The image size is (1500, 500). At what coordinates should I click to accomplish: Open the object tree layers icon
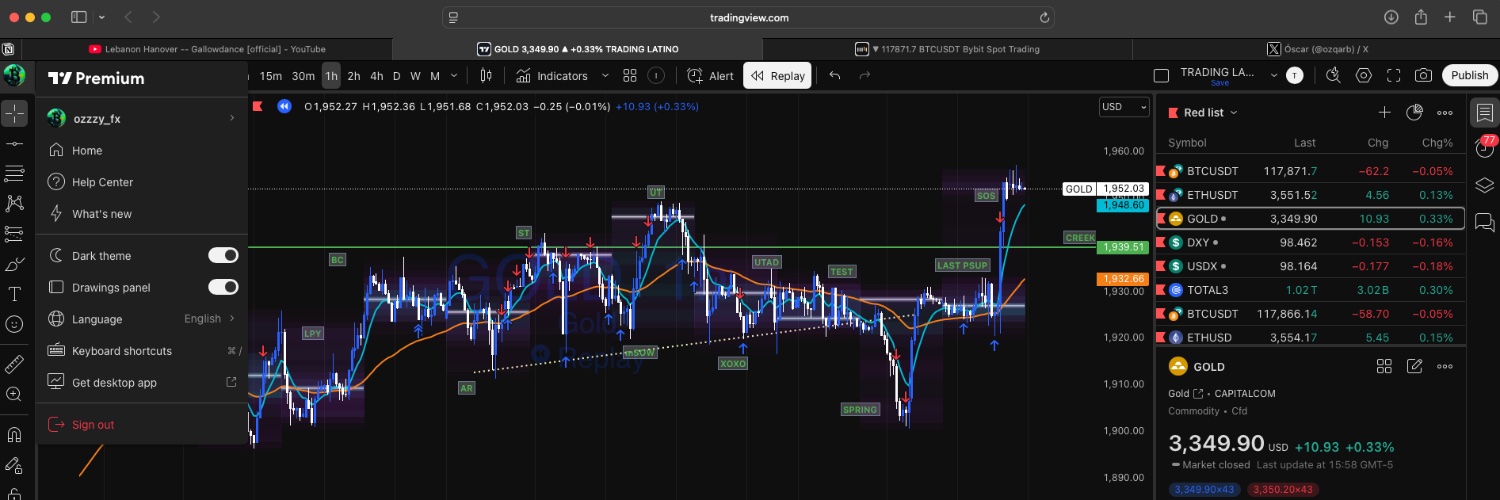point(1485,186)
